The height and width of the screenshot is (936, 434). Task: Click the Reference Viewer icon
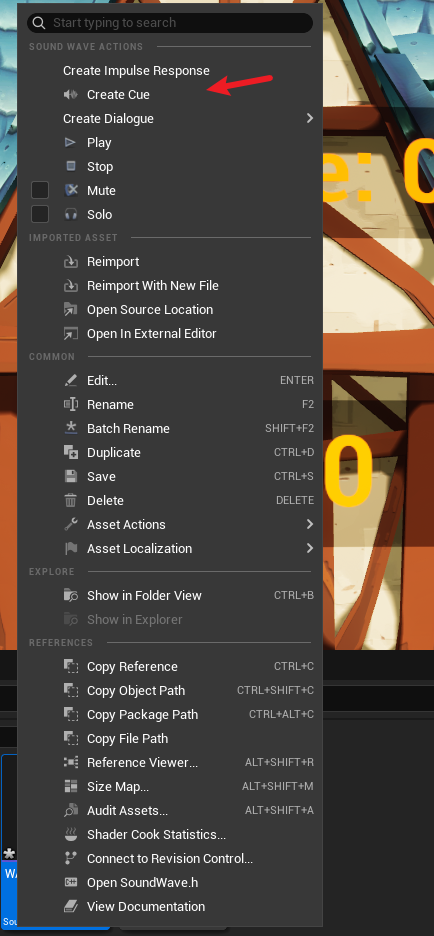[x=71, y=762]
